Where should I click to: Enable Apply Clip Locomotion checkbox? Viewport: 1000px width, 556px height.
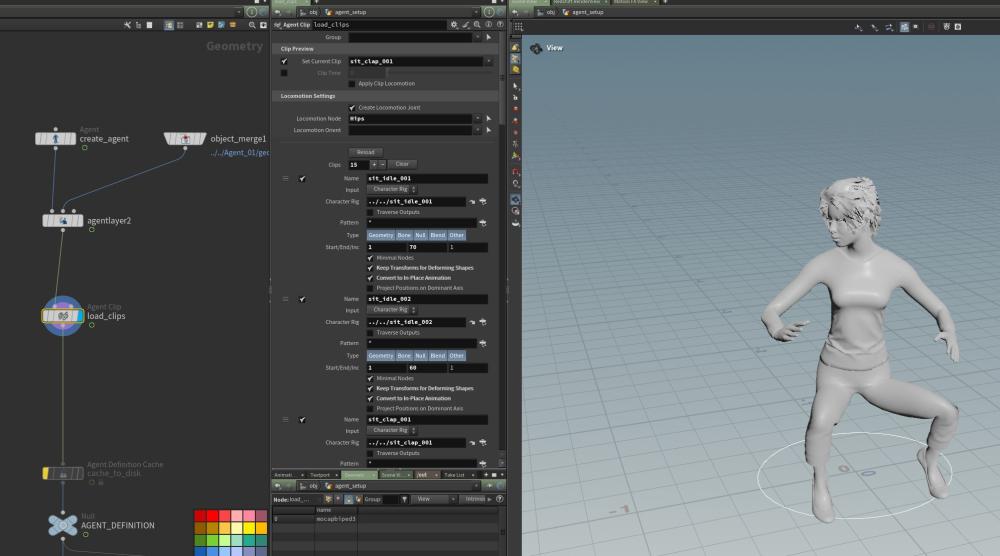pos(352,83)
